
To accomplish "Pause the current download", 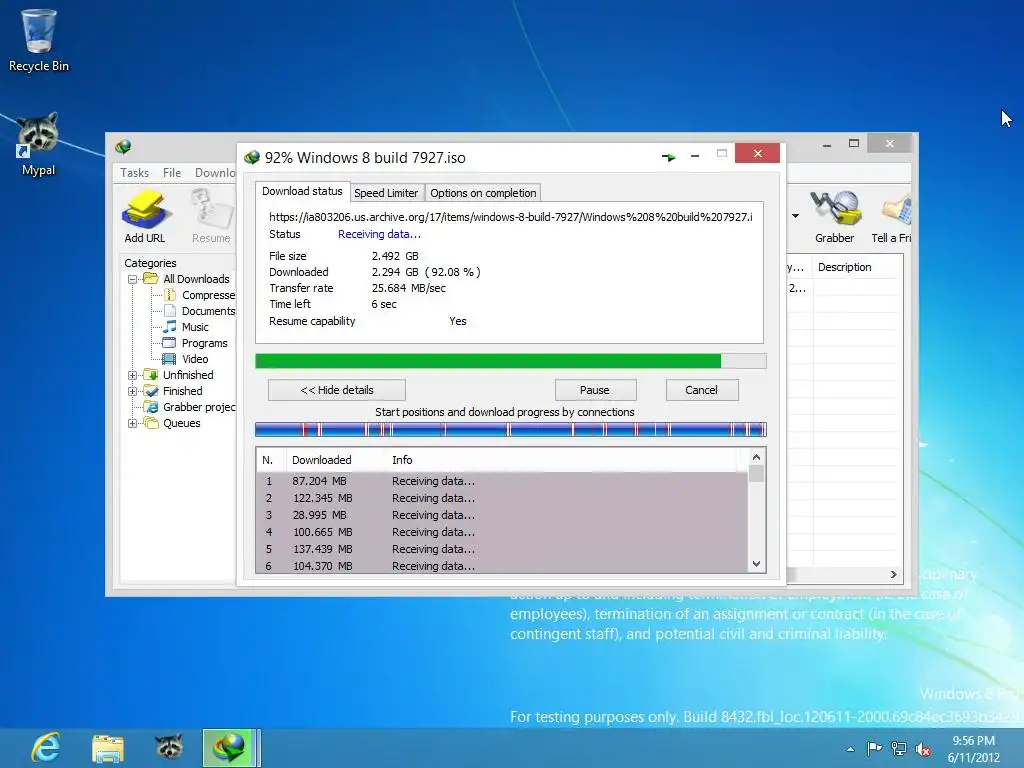I will pos(595,390).
